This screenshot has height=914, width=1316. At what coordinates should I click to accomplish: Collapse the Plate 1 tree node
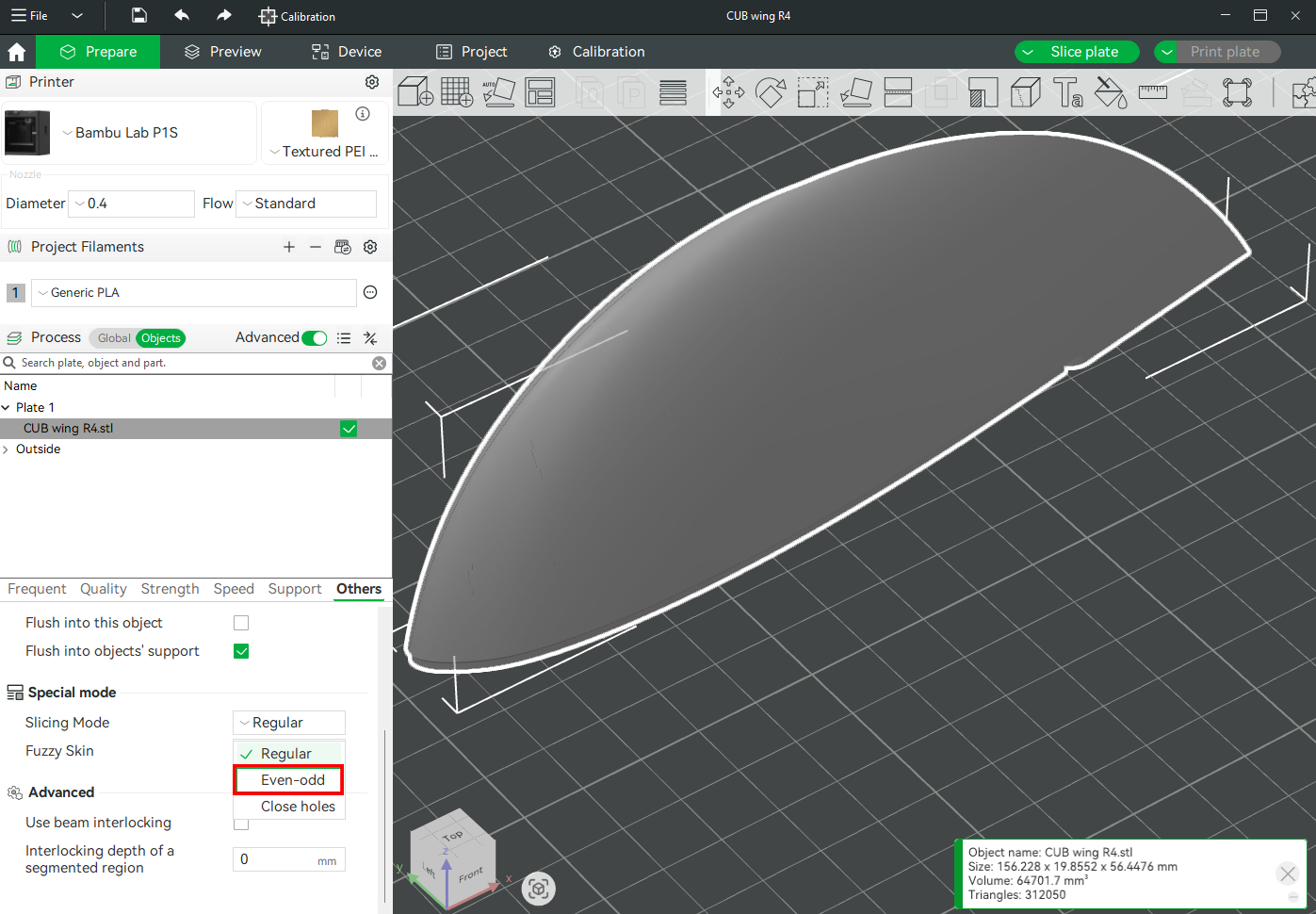pos(6,408)
